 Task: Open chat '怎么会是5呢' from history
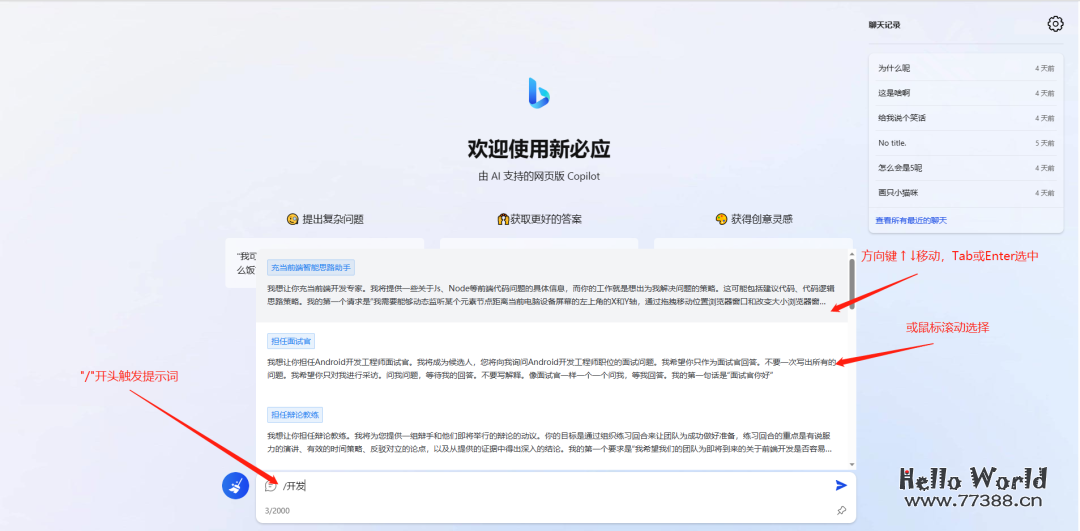click(x=966, y=167)
